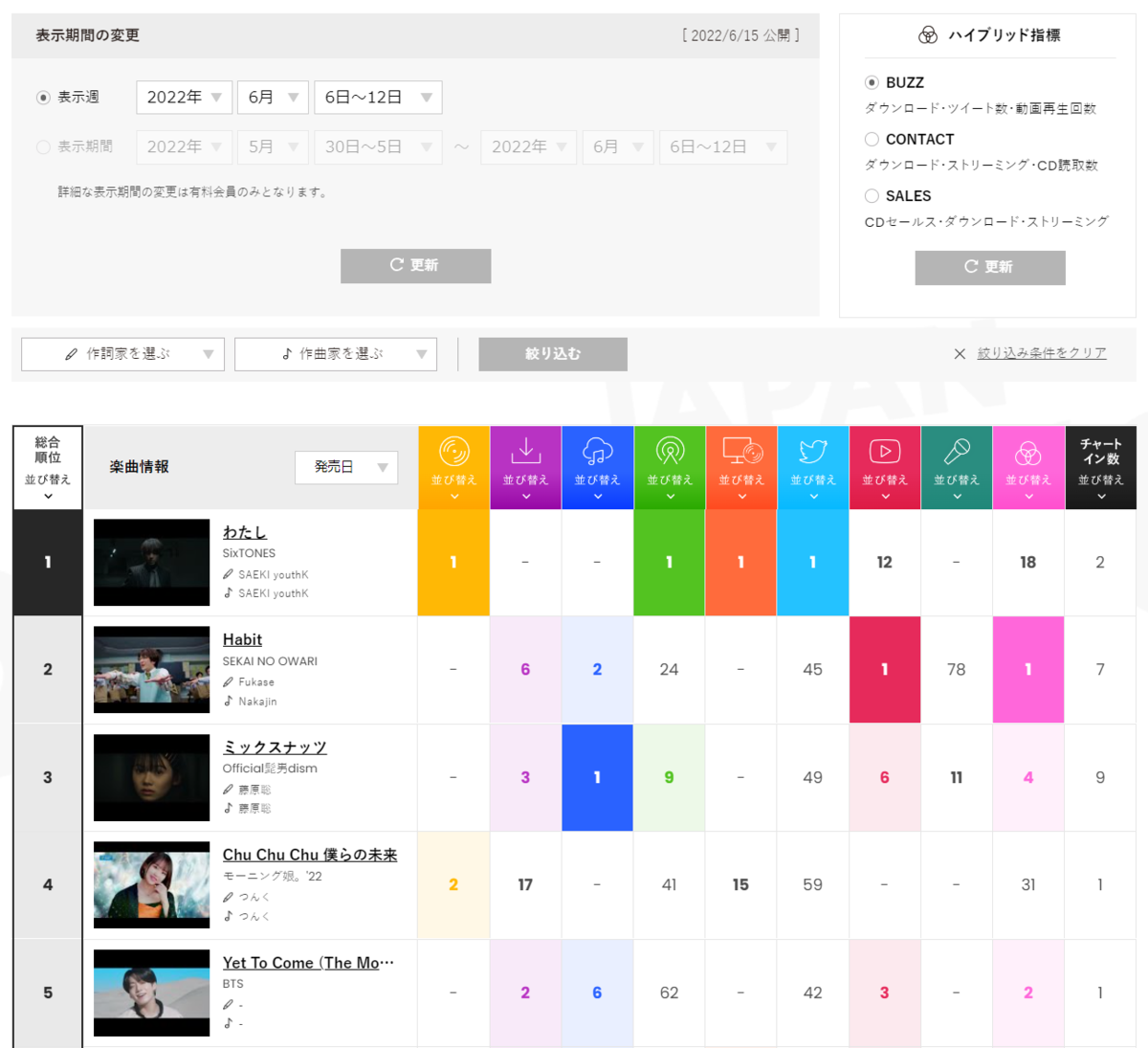Open Chu Chu Chu 僕らの未来 song link
Screen dimensions: 1148x1048
[x=310, y=855]
